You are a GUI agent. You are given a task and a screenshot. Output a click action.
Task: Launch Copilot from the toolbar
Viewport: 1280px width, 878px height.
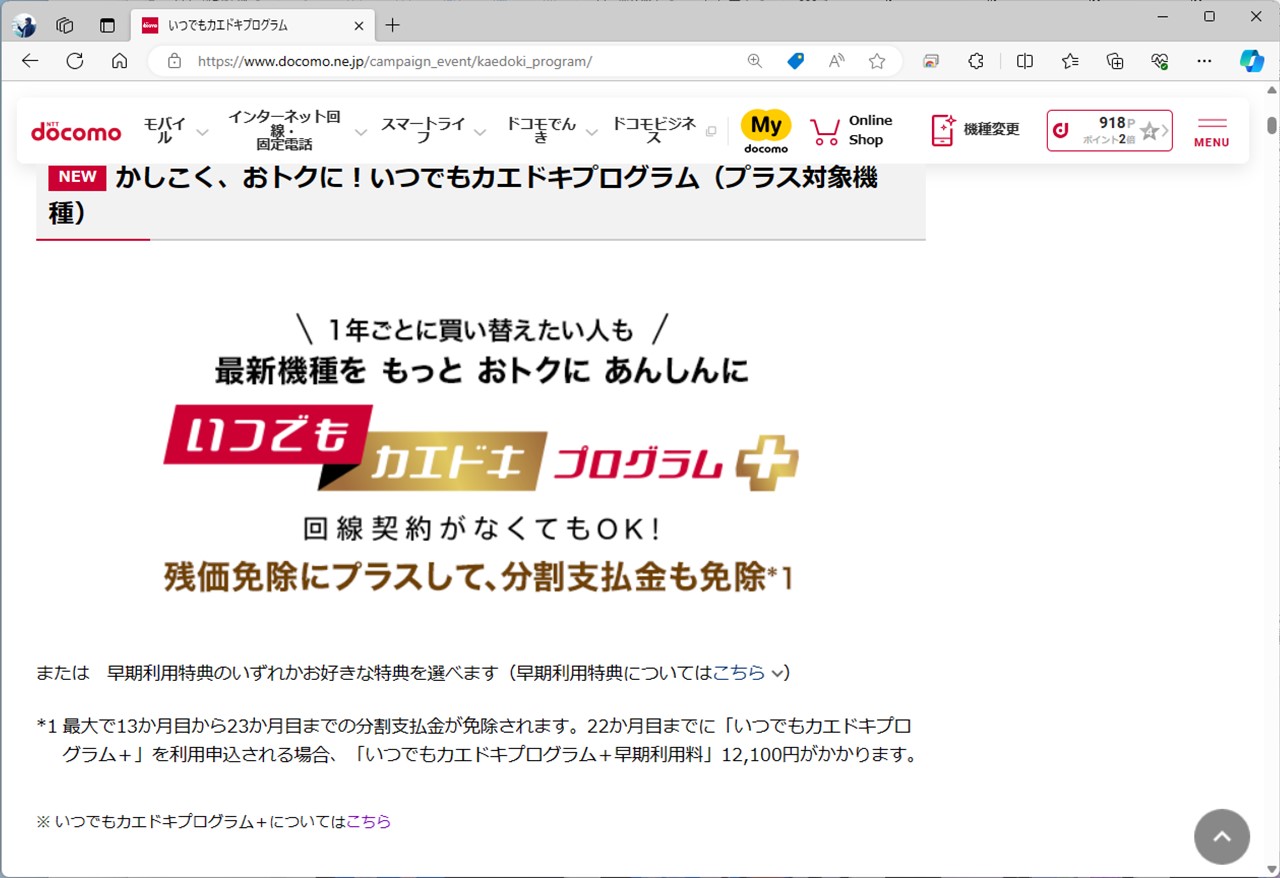[1251, 61]
